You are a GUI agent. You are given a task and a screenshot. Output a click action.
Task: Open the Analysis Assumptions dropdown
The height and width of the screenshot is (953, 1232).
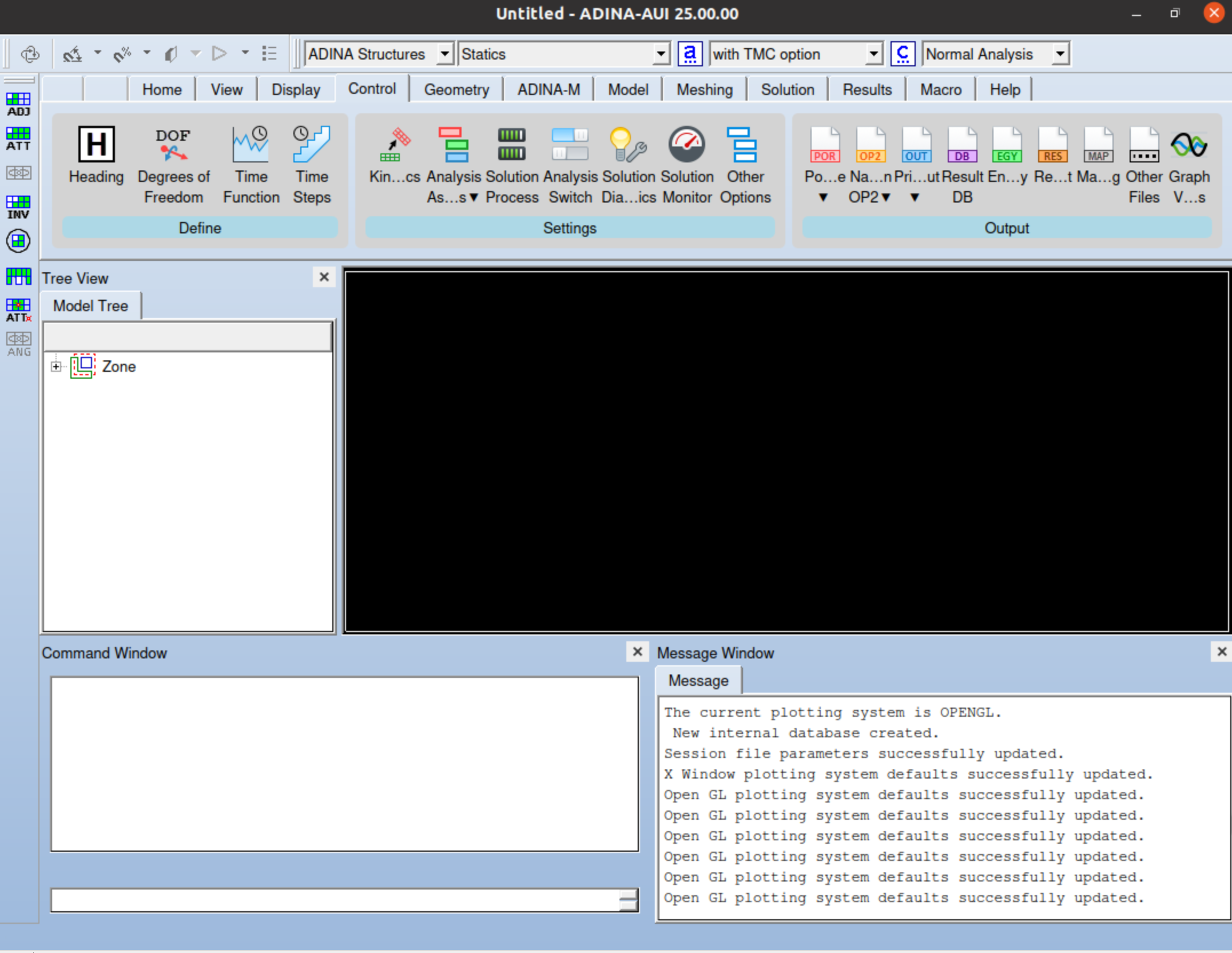pos(454,165)
